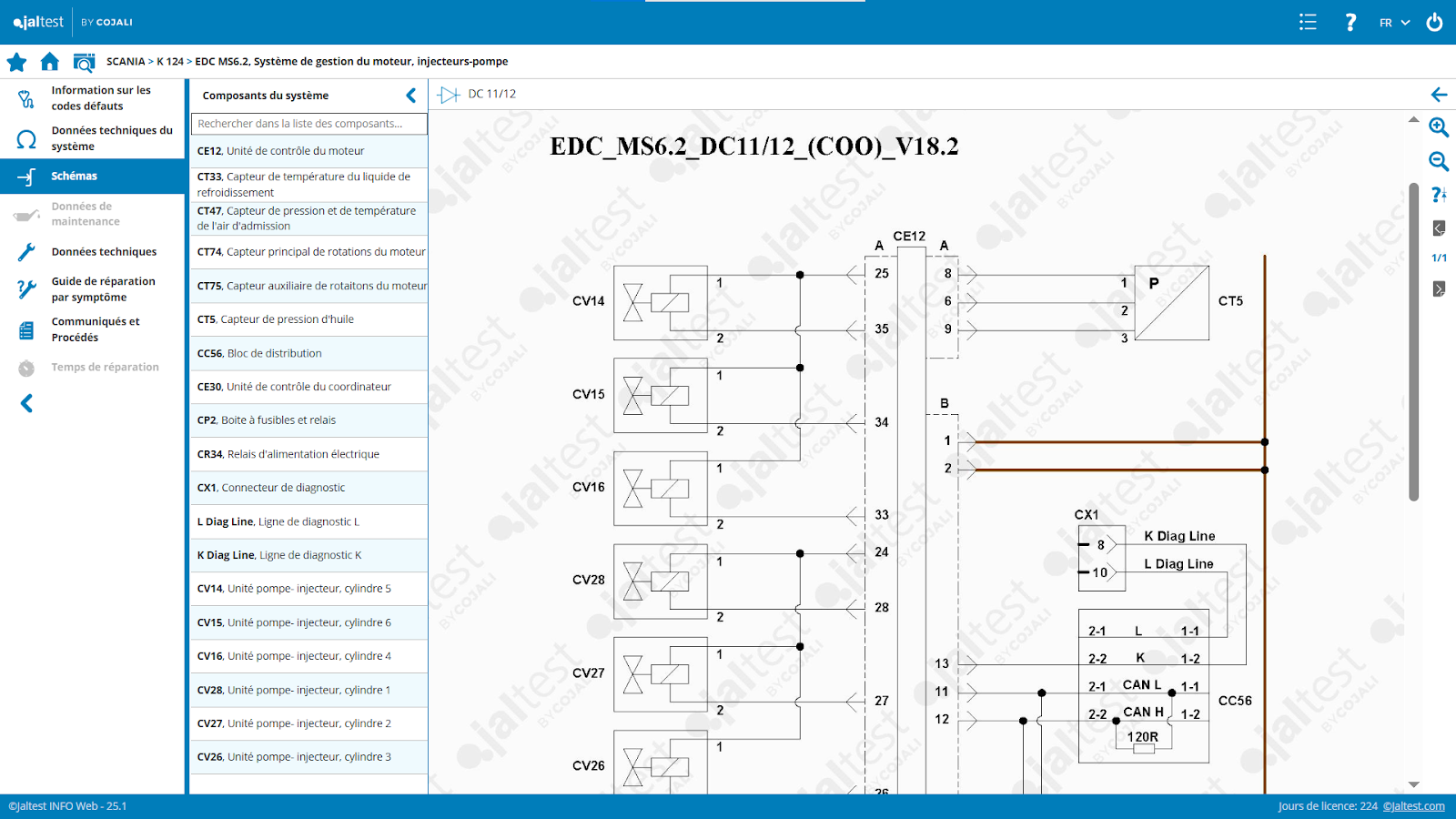Click the CT5 sensor in diagram
This screenshot has height=819, width=1456.
coord(1171,303)
